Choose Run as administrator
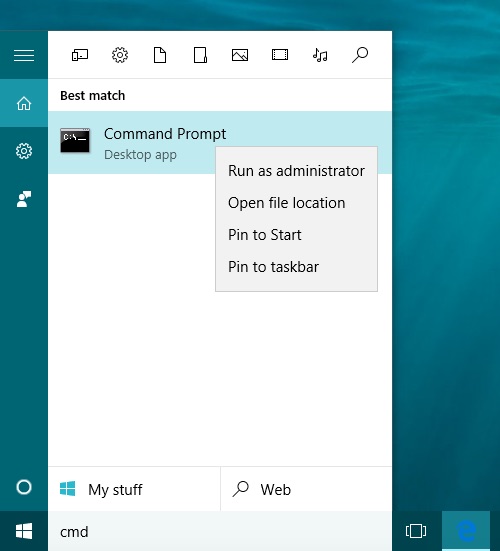The image size is (500, 551). coord(296,171)
